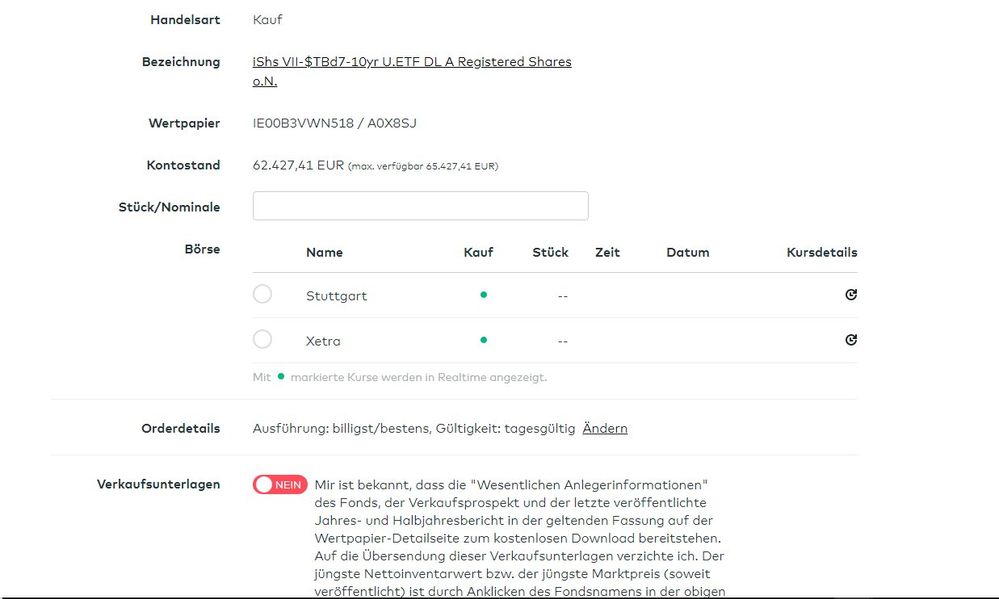Image resolution: width=999 pixels, height=599 pixels.
Task: Click the Name column header
Action: [x=324, y=252]
